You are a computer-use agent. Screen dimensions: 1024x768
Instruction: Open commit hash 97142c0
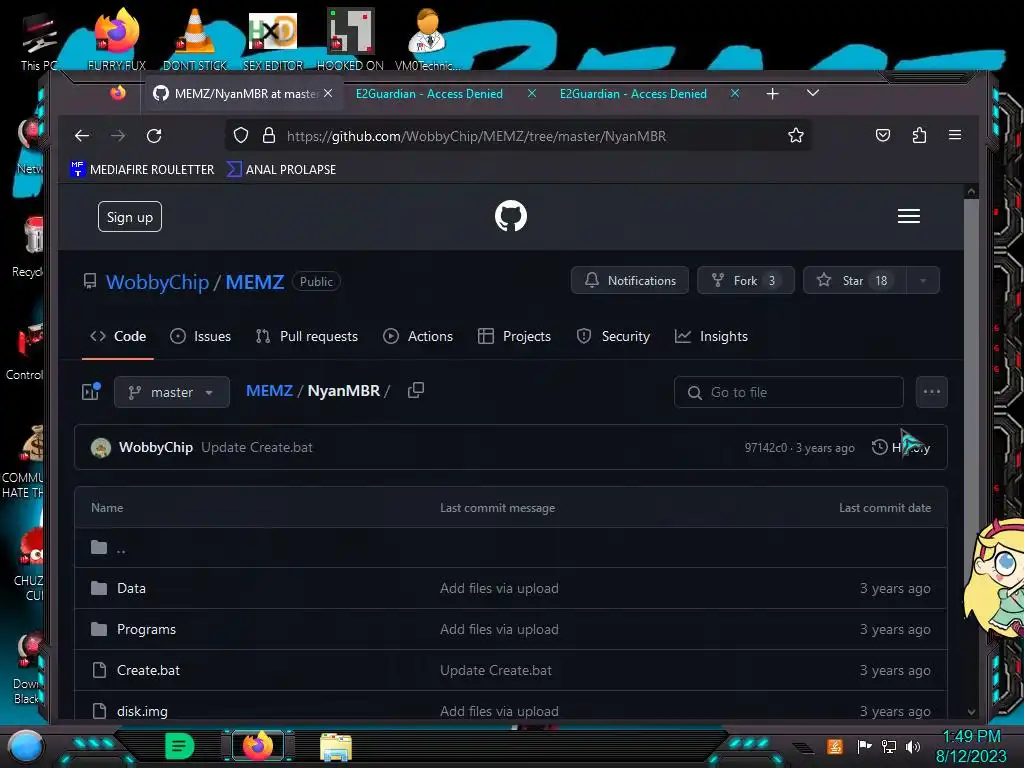coord(765,447)
